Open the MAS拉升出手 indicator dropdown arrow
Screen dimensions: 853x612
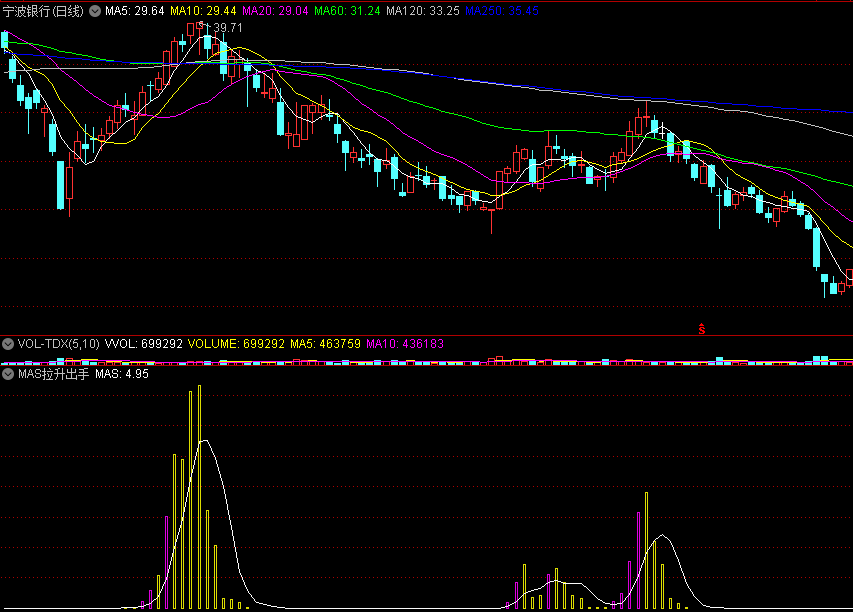coord(8,374)
